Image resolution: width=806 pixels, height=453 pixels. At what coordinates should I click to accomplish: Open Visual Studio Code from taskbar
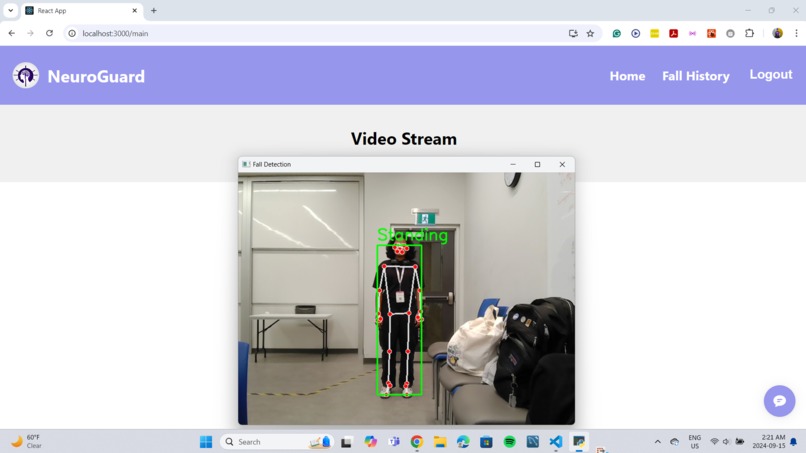click(556, 442)
